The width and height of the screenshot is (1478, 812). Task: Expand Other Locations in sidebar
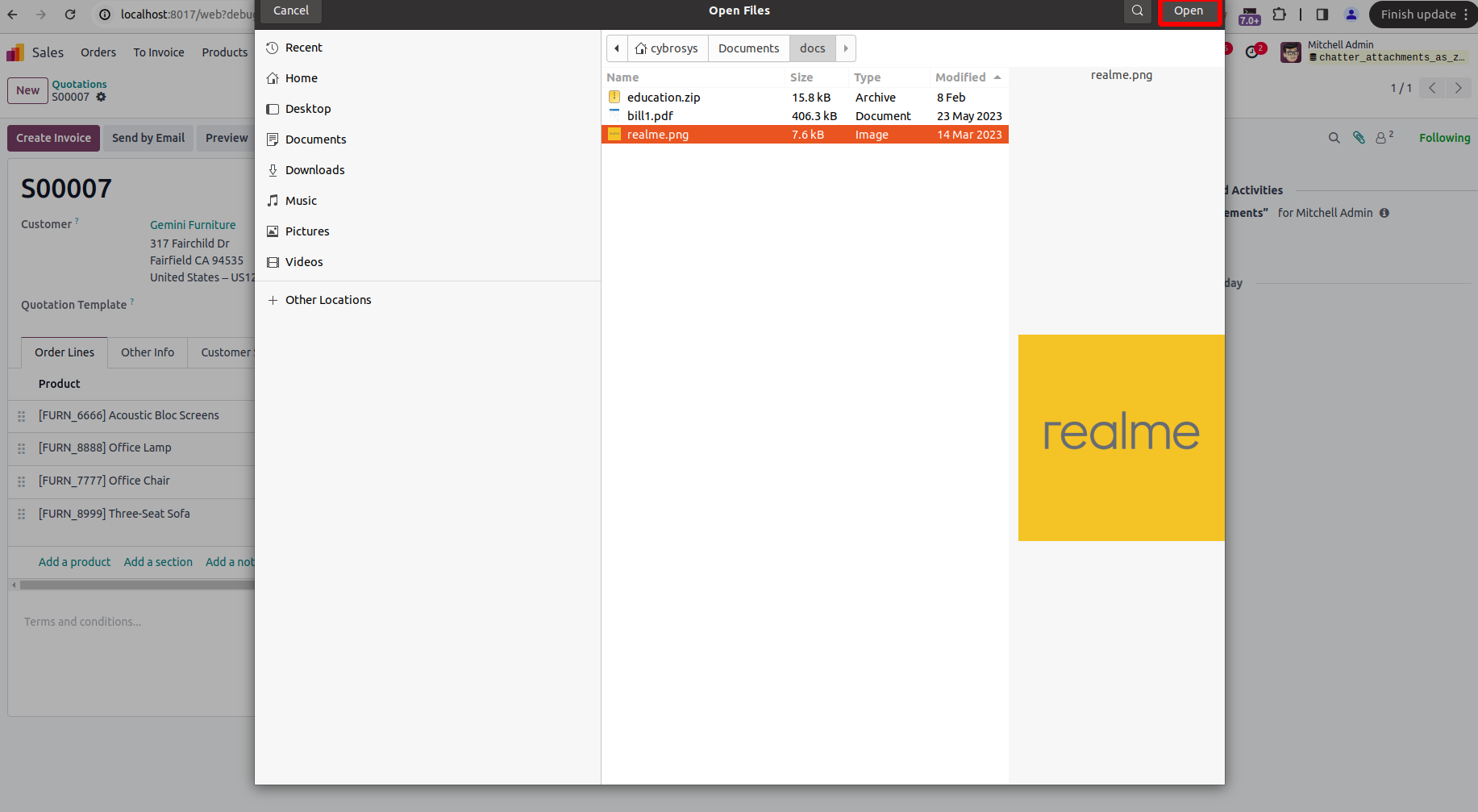tap(327, 300)
